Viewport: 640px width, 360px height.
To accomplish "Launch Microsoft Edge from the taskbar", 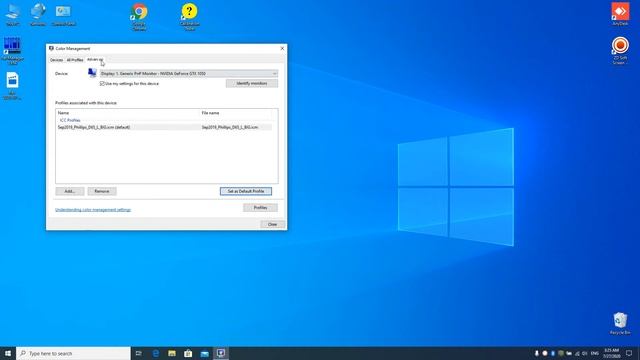I will (156, 353).
